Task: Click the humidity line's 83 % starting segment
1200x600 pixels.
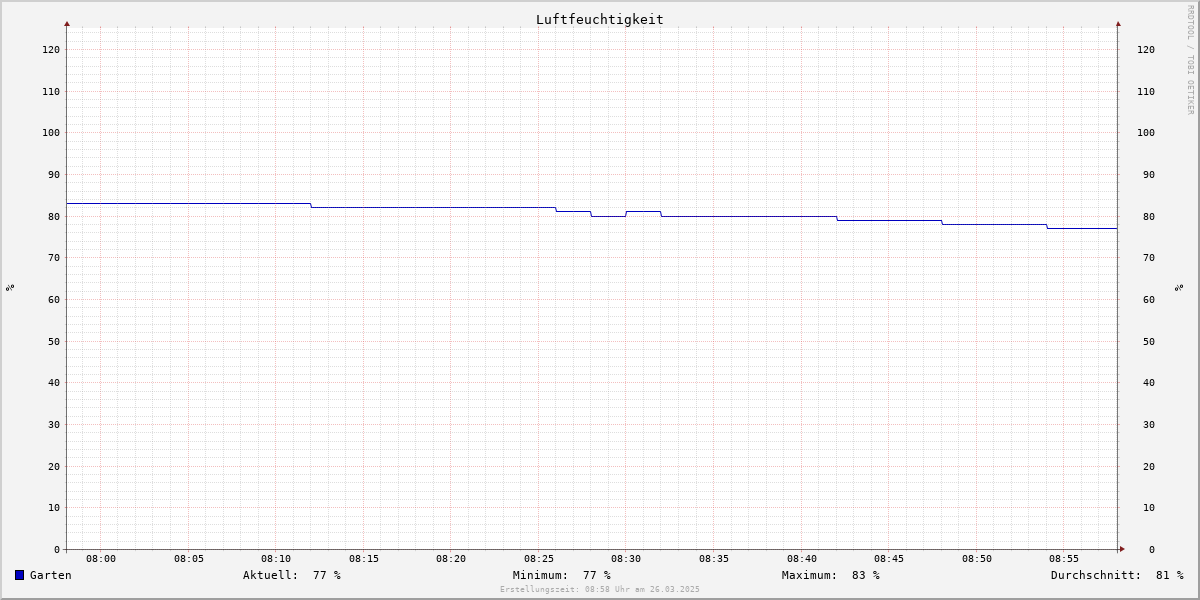Action: (x=189, y=203)
